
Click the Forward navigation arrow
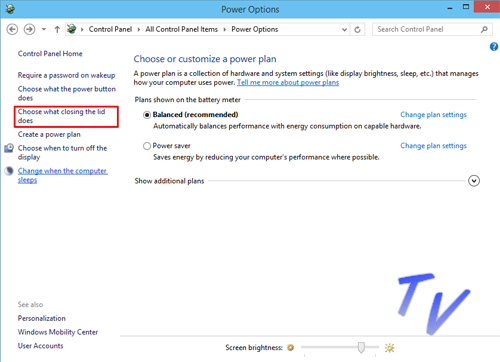(29, 30)
